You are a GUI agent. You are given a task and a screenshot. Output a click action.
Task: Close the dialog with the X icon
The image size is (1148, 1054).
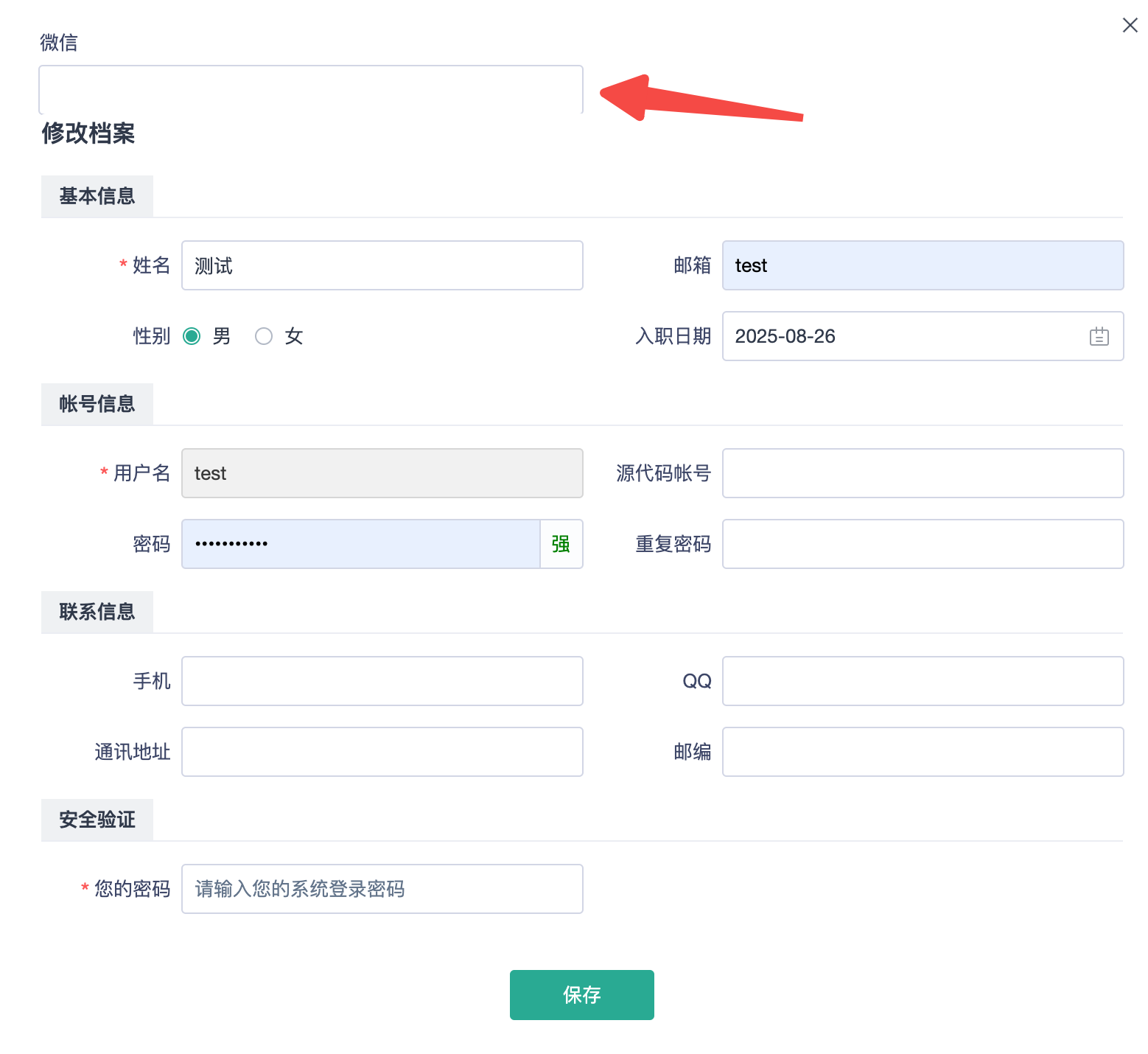1130,26
